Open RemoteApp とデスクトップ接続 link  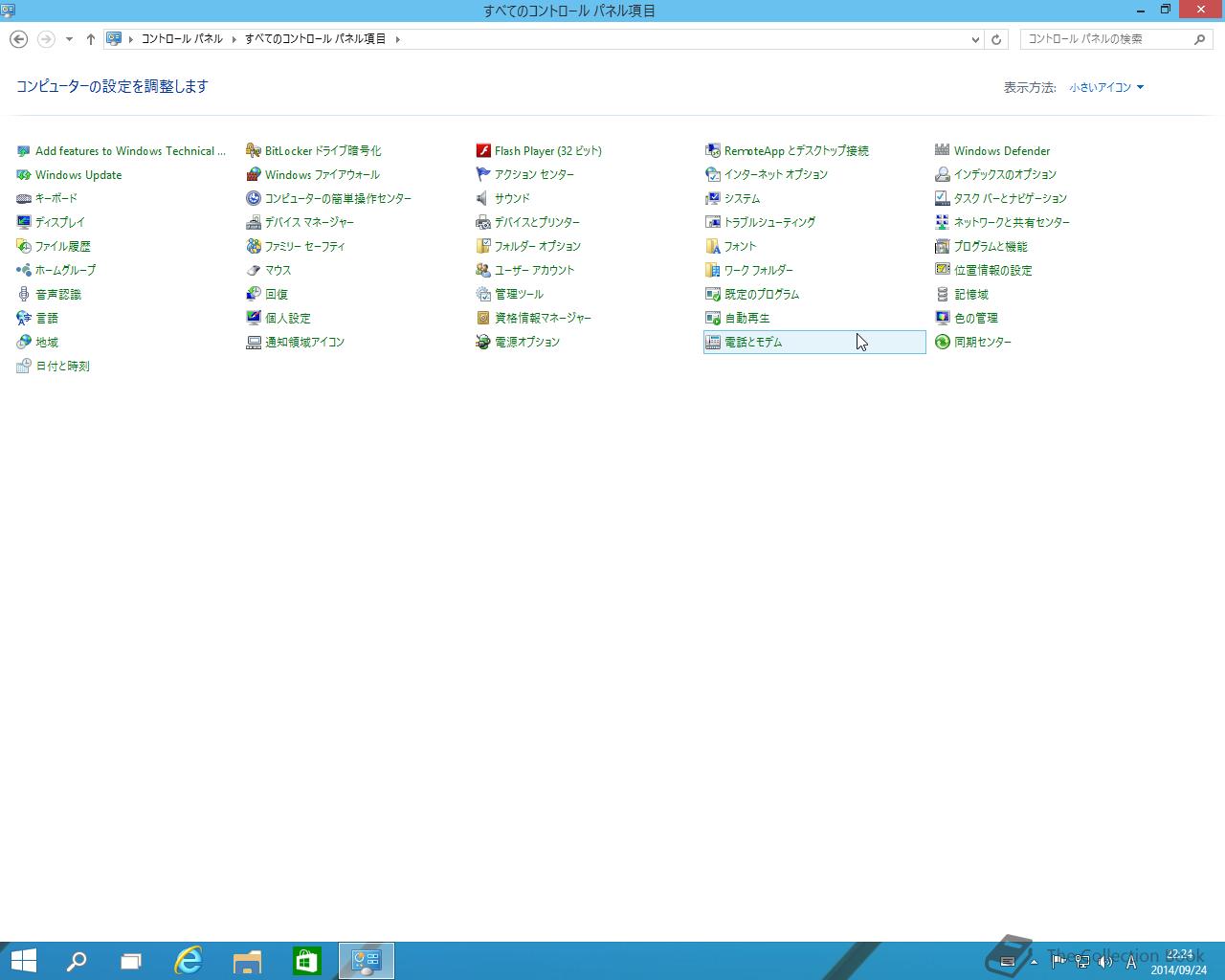(x=796, y=151)
